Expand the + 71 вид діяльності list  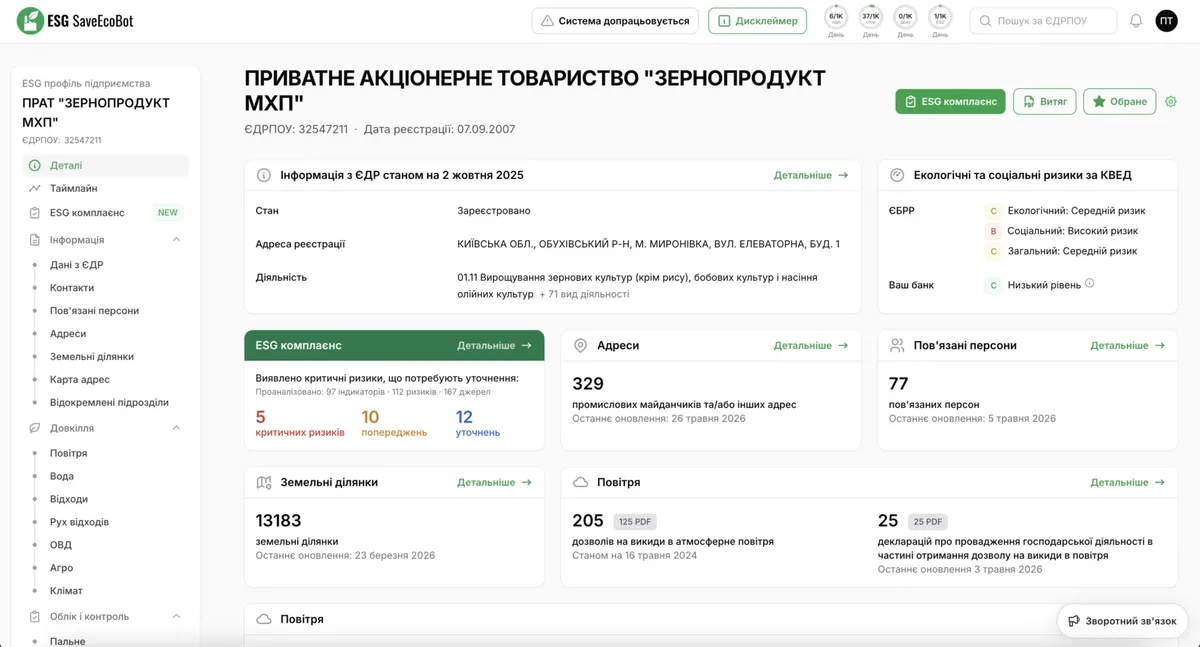[x=584, y=295]
